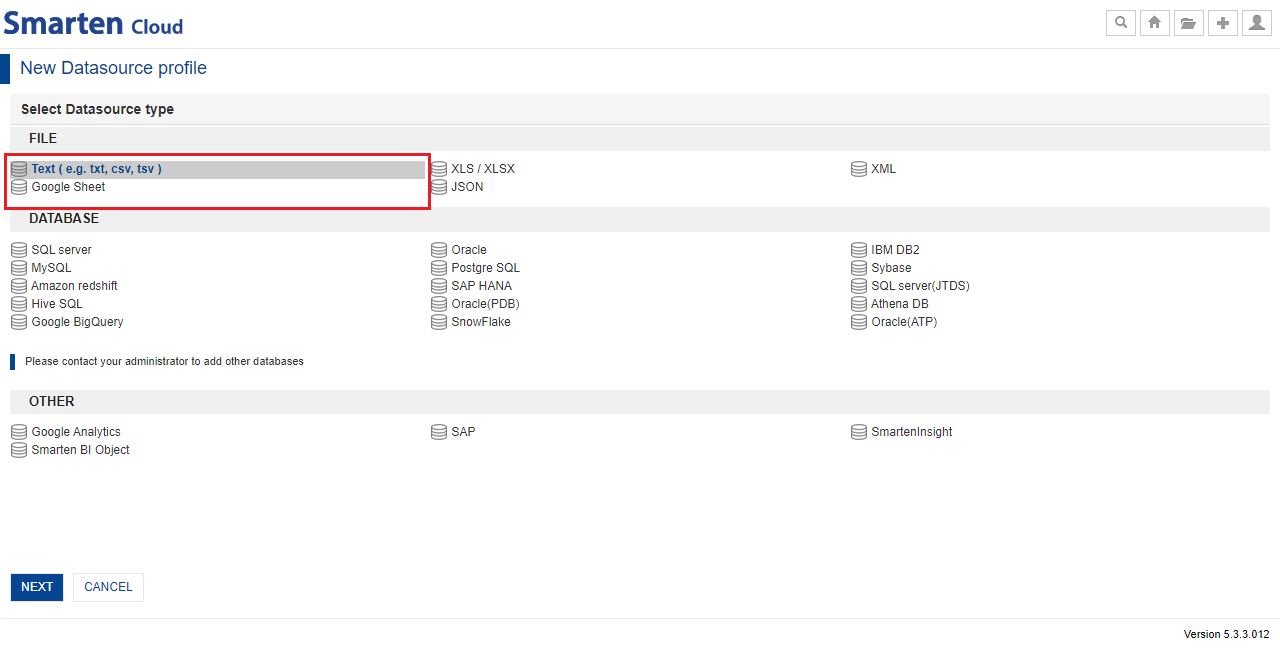Choose the Smarten BI Object label
The height and width of the screenshot is (651, 1280).
point(80,450)
